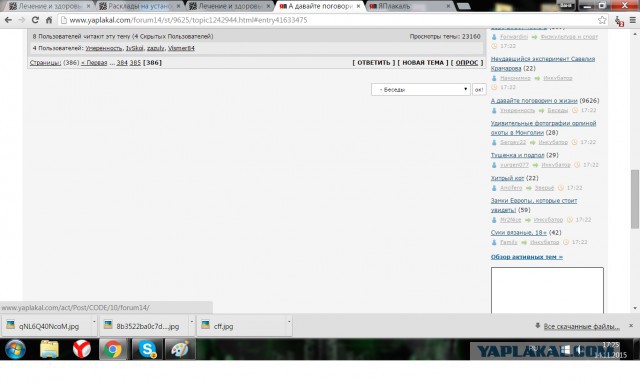The width and height of the screenshot is (640, 381).
Task: Open sidebar topic 'А давайте поговорим о жизни'
Action: point(534,100)
